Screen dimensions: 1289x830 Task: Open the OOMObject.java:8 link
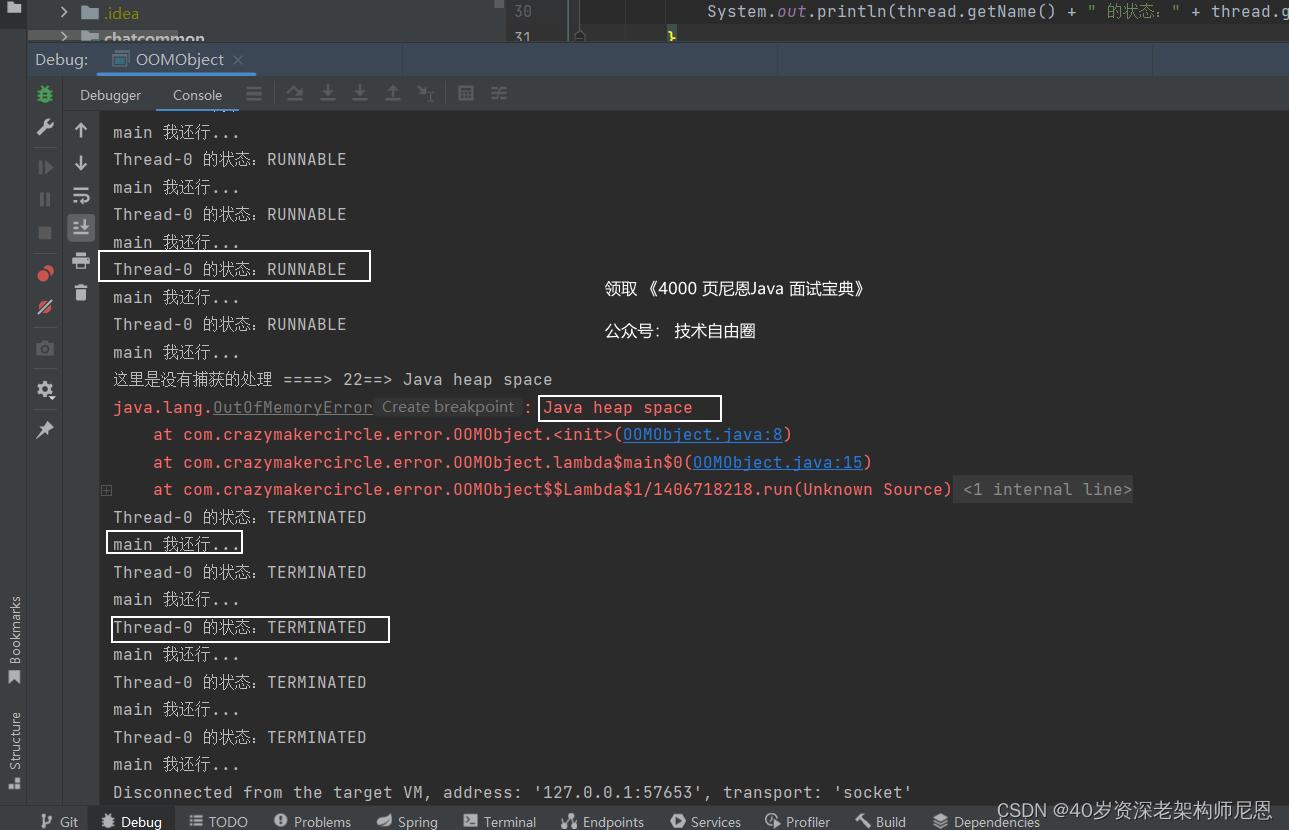703,435
